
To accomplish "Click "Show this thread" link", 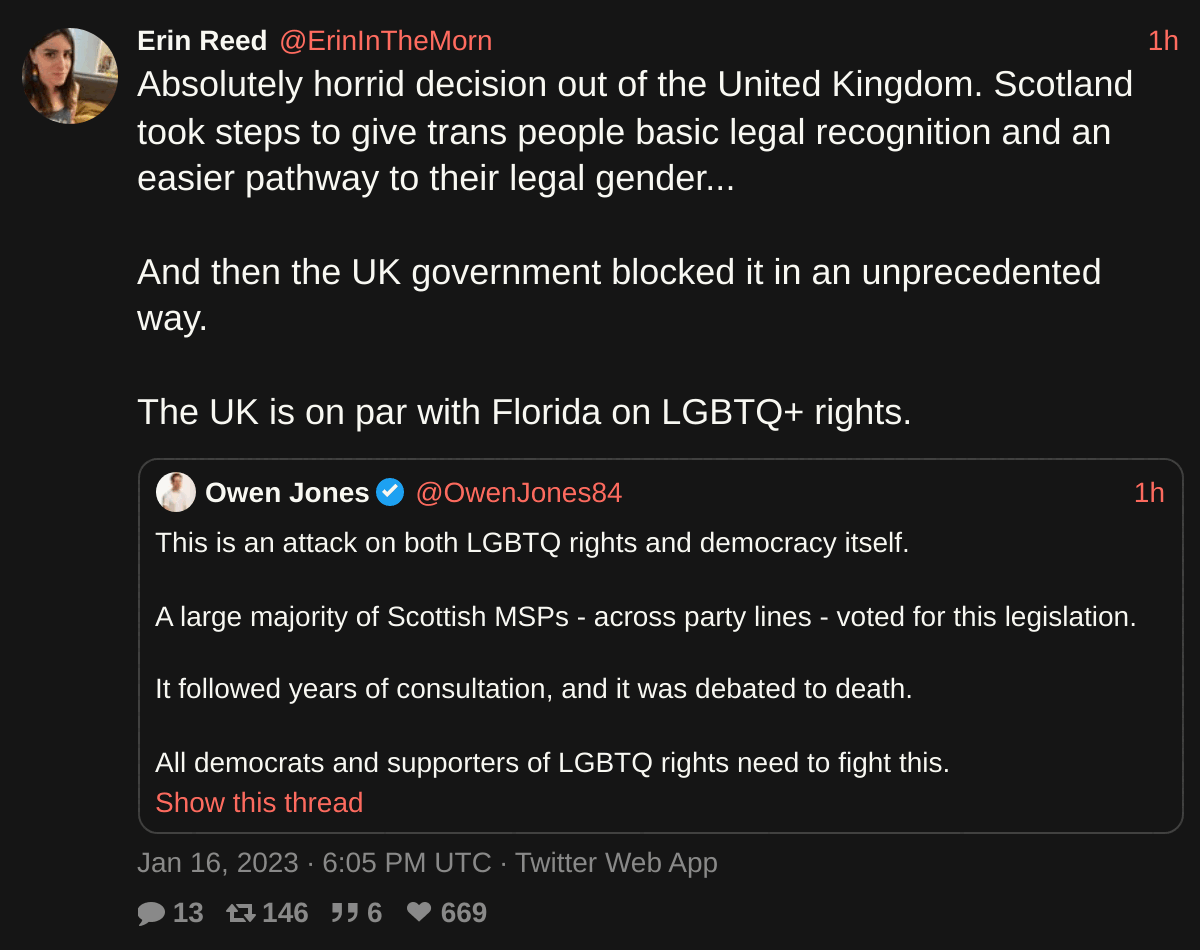I will click(259, 802).
